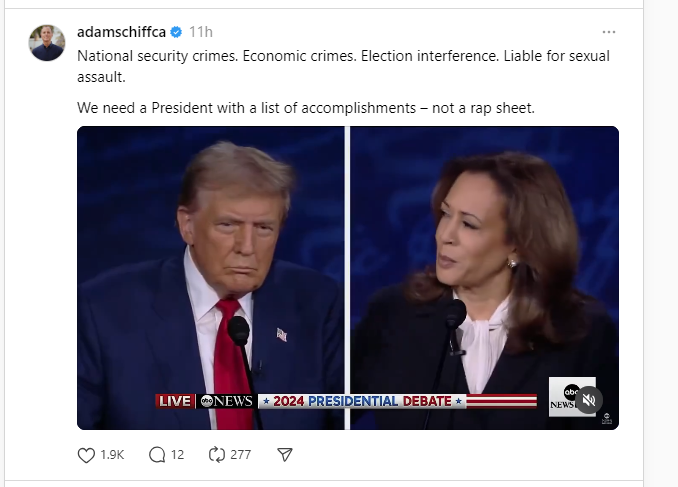Open replies via the comment bubble icon
This screenshot has height=487, width=678.
[157, 454]
